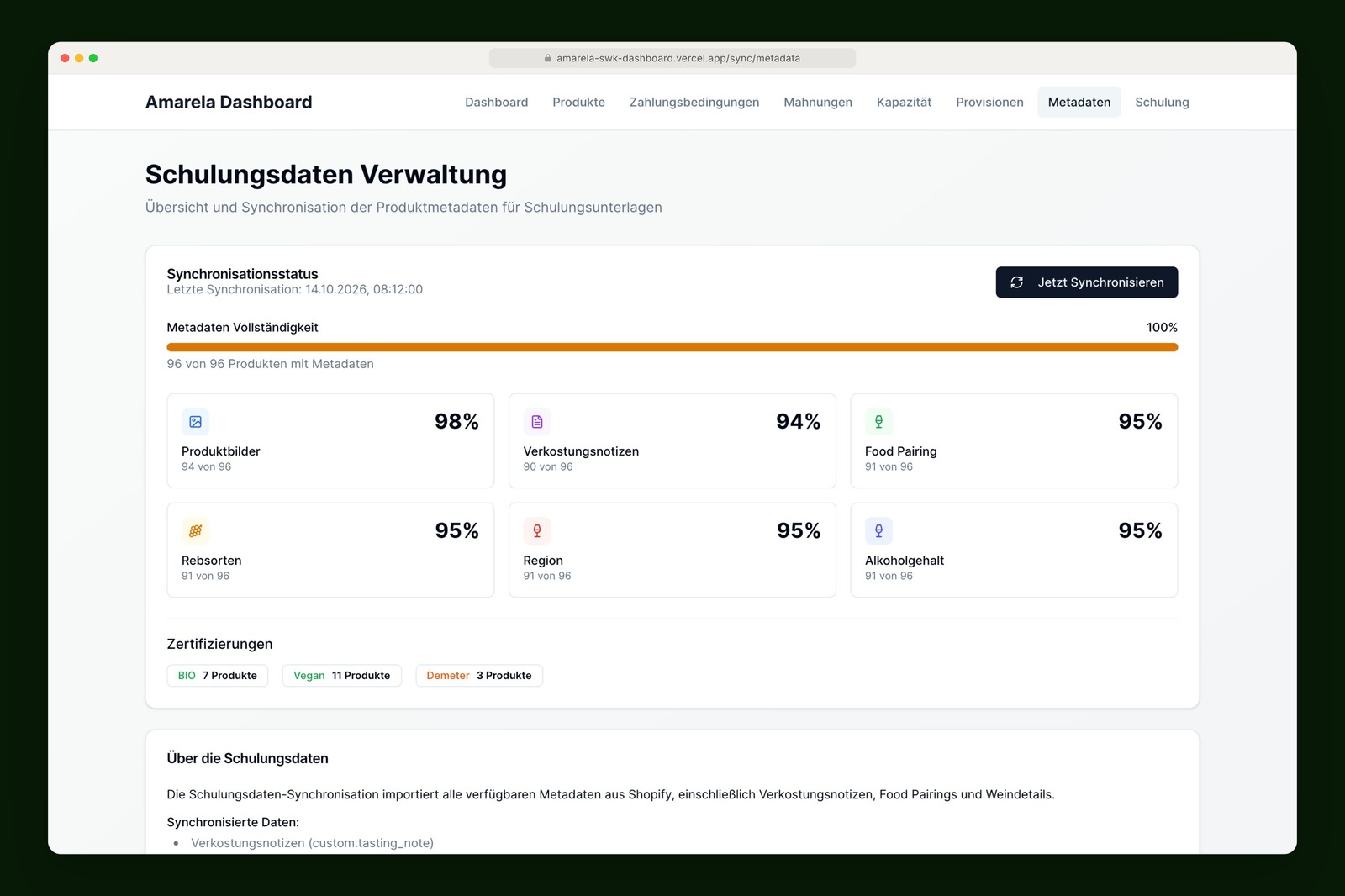This screenshot has width=1345, height=896.
Task: Click the Region wine glass icon
Action: coord(537,531)
